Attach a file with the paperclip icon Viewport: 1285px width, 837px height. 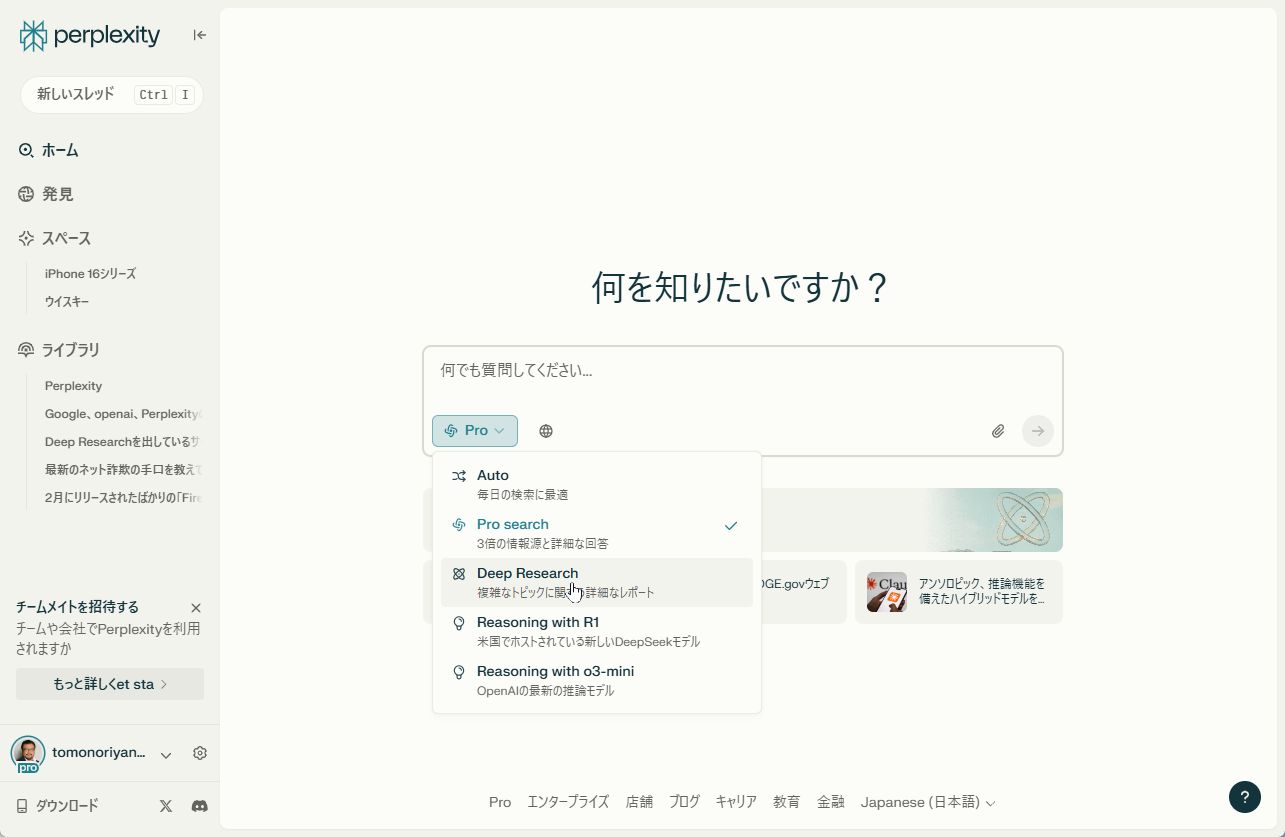998,431
